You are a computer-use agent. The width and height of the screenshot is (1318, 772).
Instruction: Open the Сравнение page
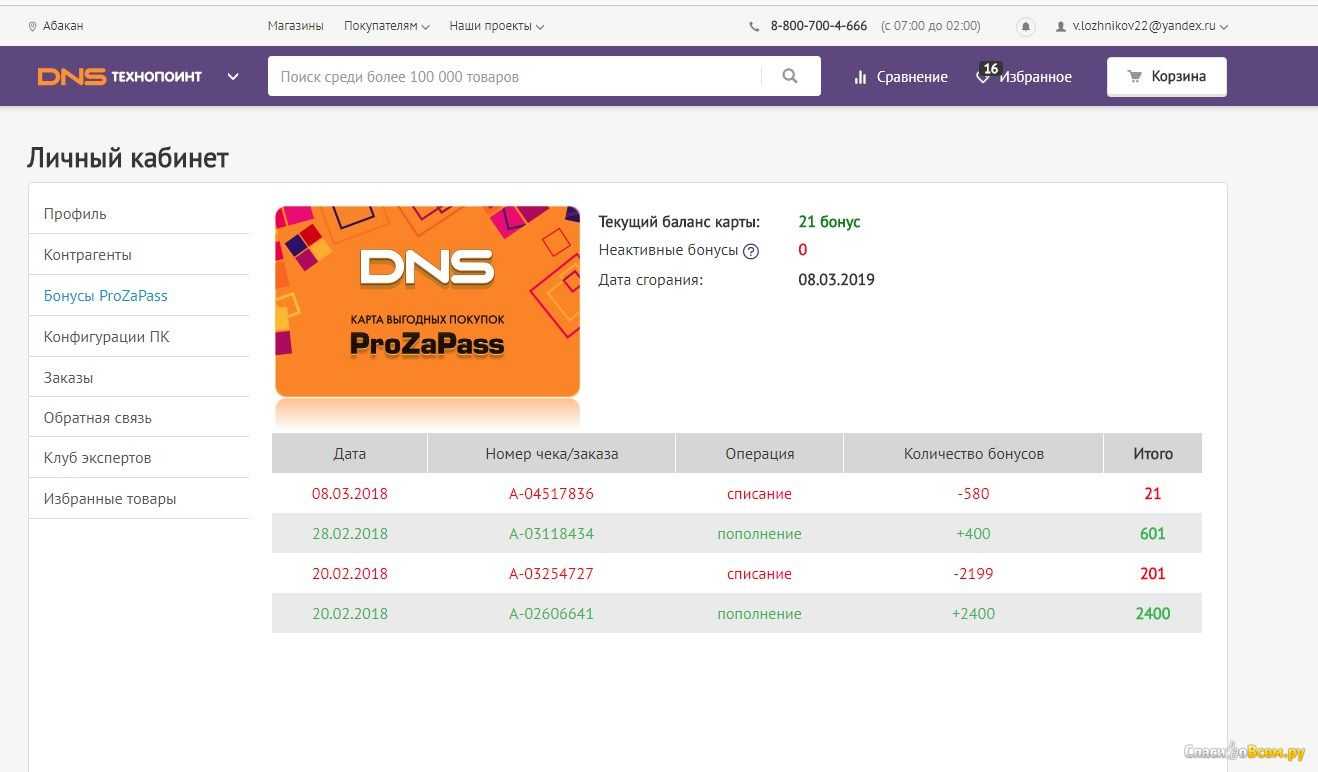coord(901,77)
